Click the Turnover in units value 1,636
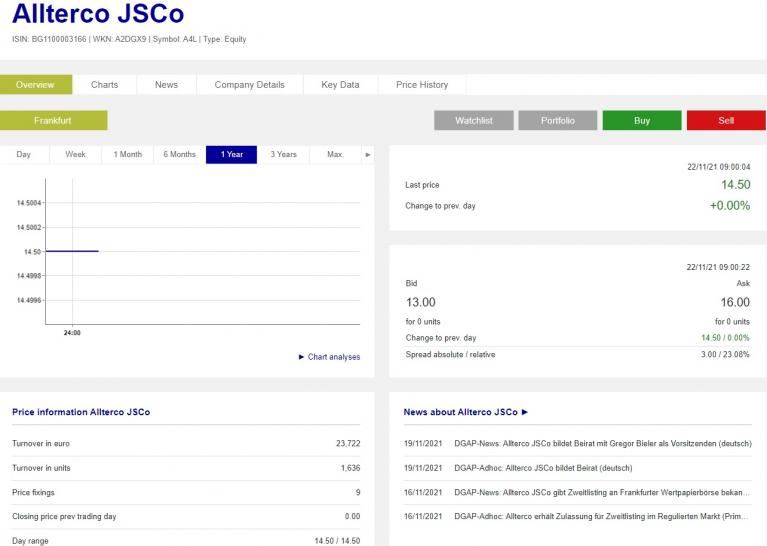Viewport: 767px width, 546px height. click(351, 468)
